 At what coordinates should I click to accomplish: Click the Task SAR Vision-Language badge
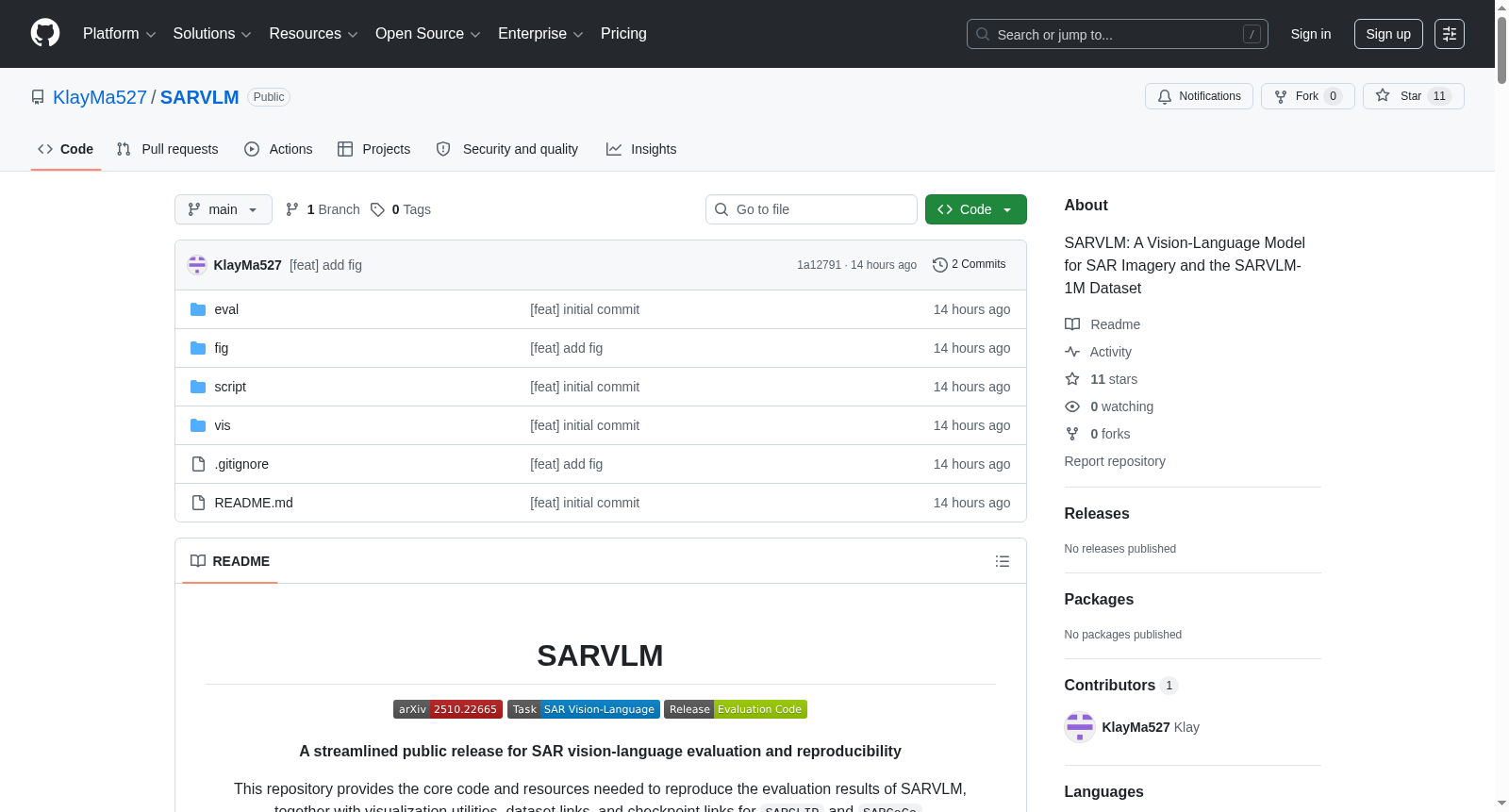point(584,709)
